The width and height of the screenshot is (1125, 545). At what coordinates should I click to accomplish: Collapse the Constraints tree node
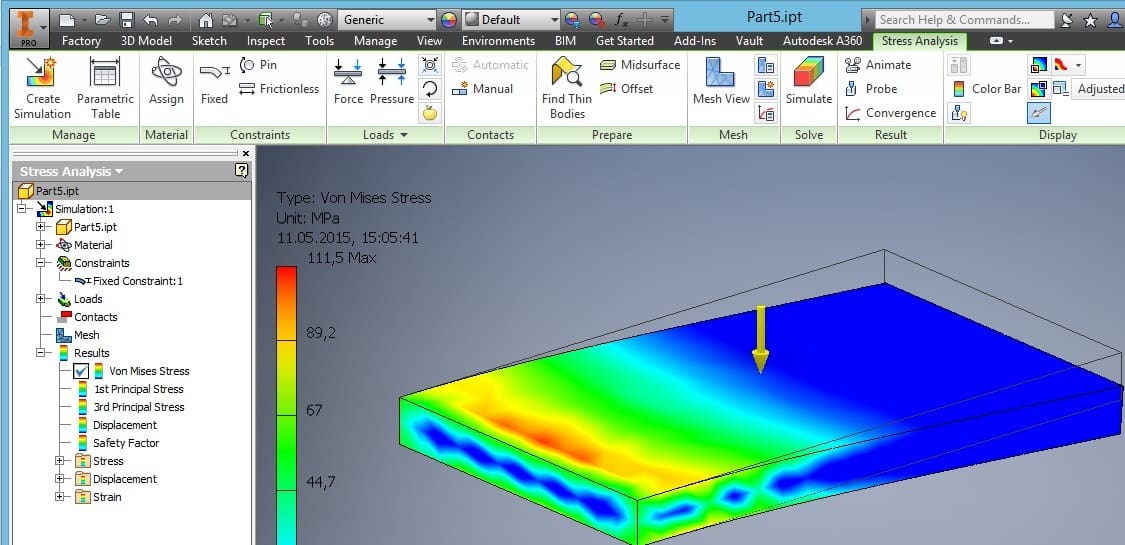42,263
